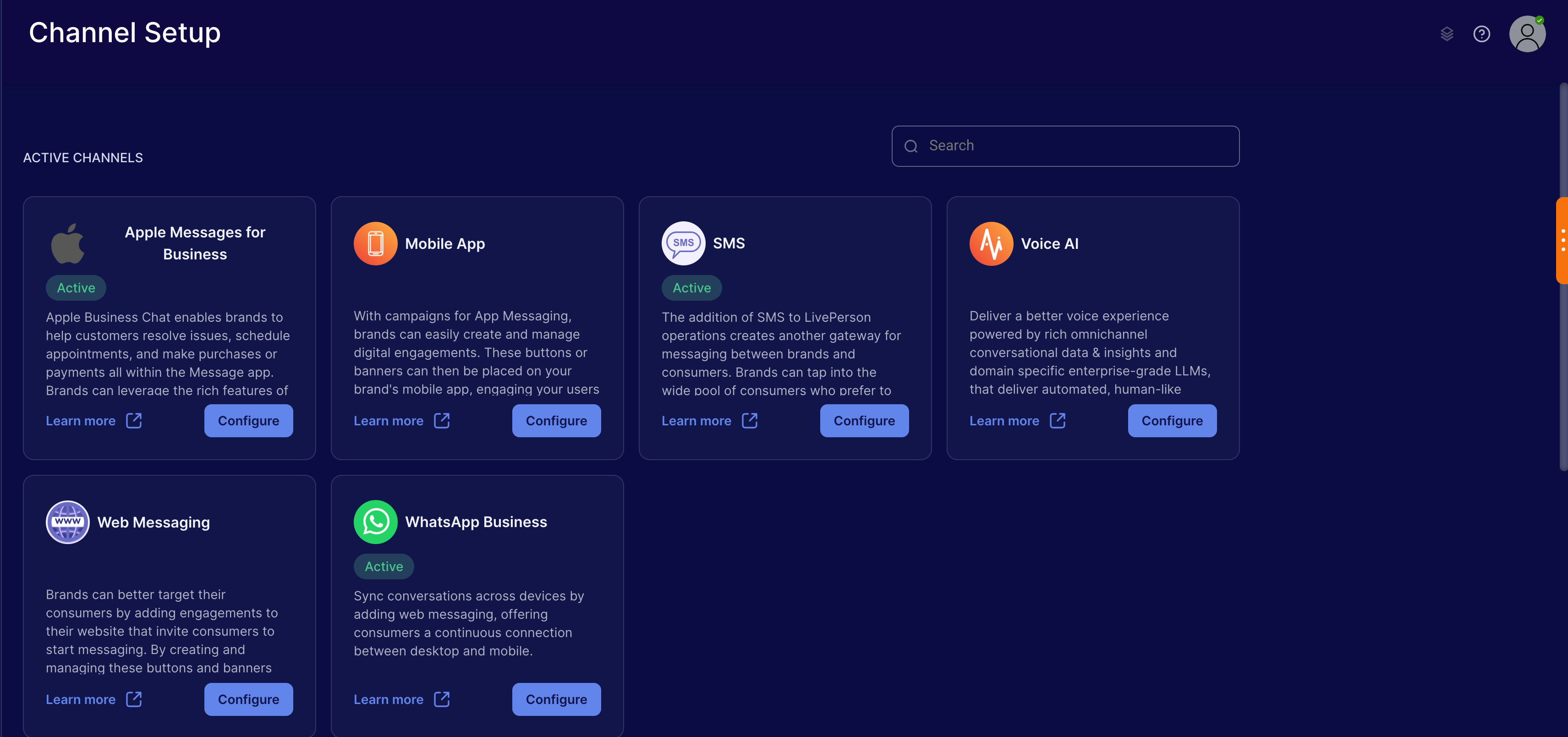Click the Web Messaging card title
Viewport: 1568px width, 737px height.
click(154, 522)
